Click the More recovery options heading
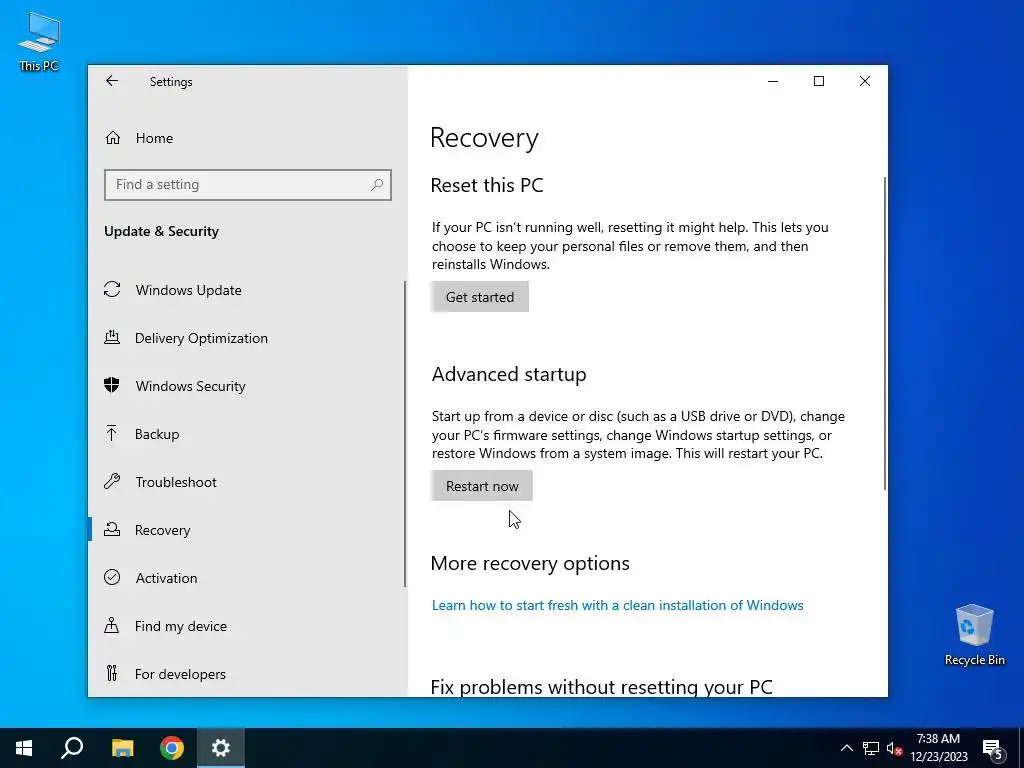Image resolution: width=1024 pixels, height=768 pixels. pos(530,563)
